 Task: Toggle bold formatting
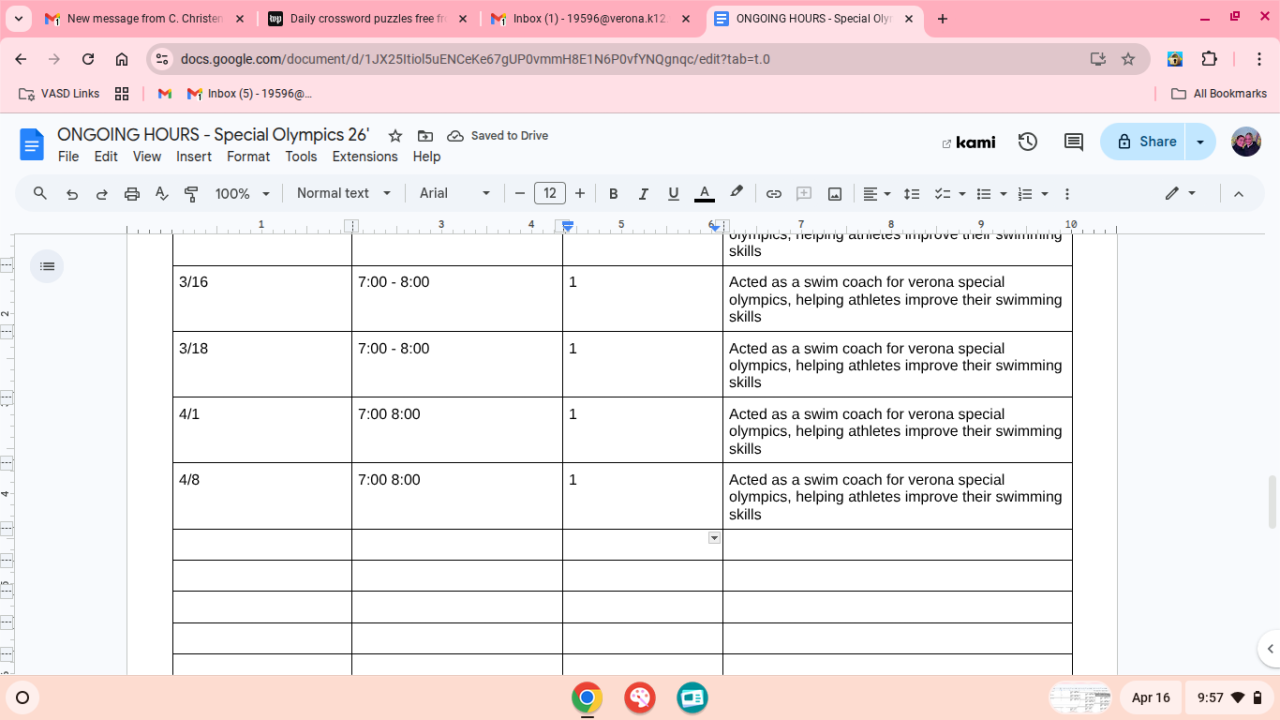(x=614, y=194)
